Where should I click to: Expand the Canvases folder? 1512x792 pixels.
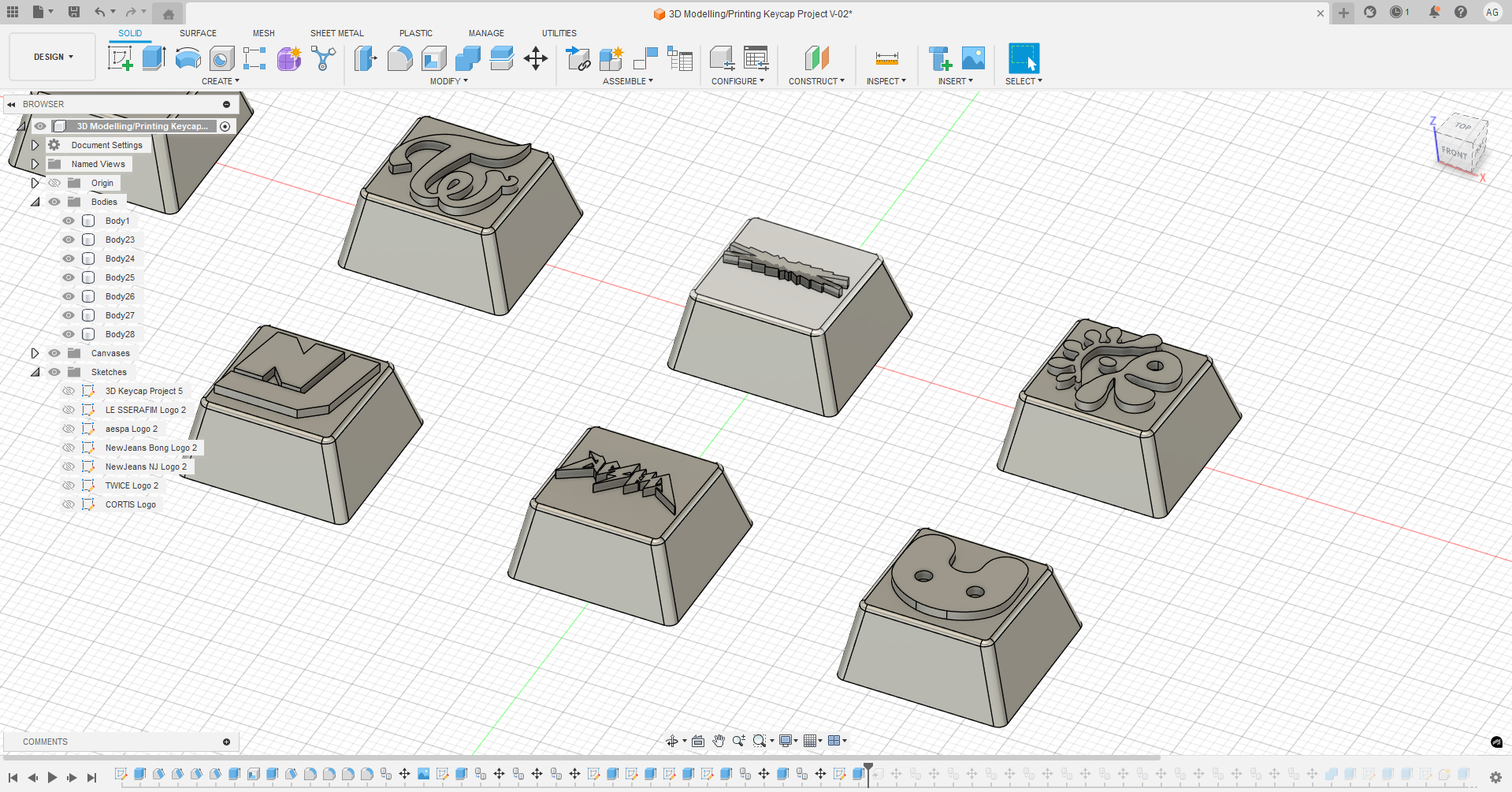pyautogui.click(x=35, y=353)
